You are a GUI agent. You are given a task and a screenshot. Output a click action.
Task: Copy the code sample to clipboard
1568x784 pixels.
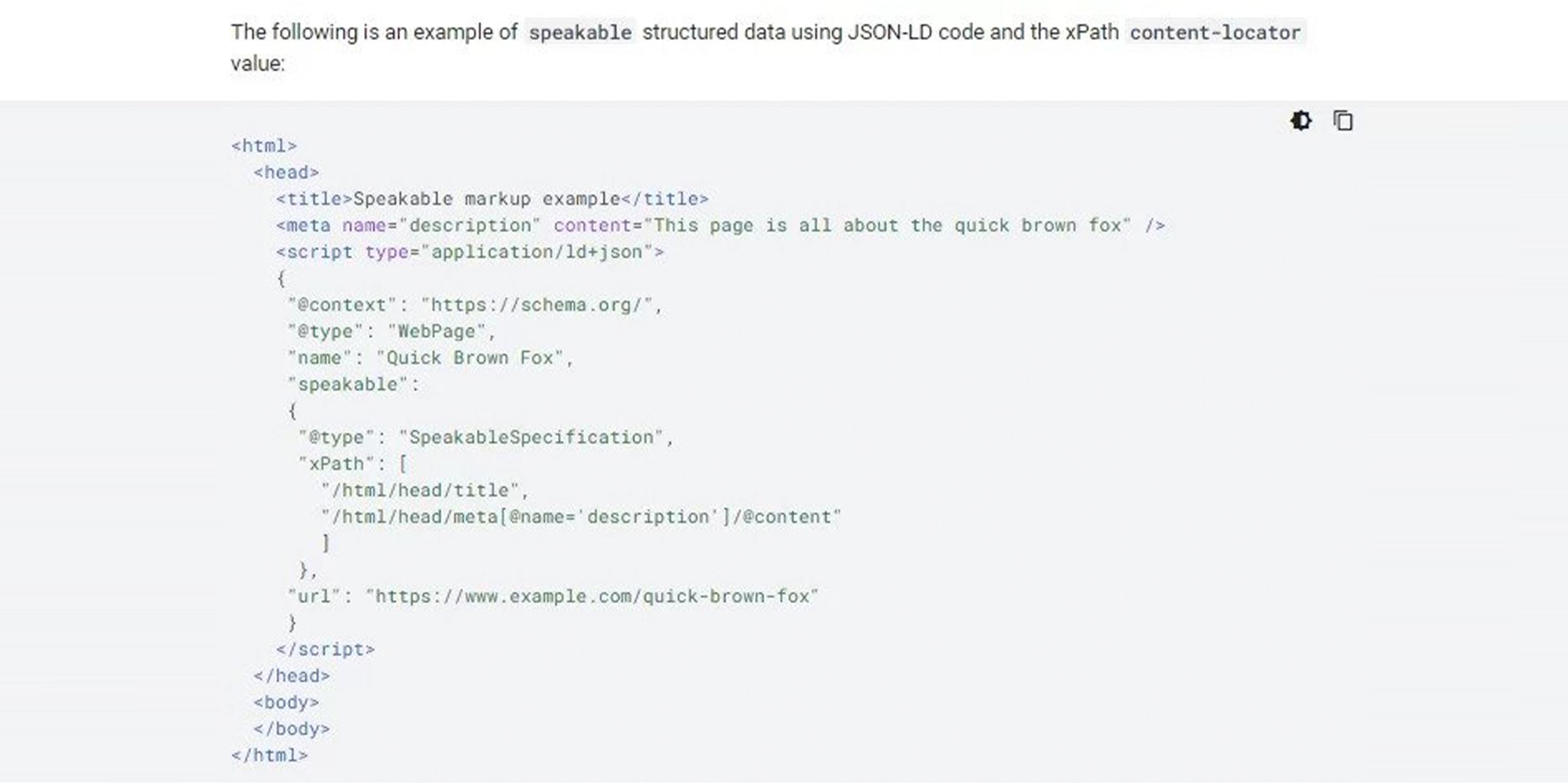pyautogui.click(x=1343, y=121)
